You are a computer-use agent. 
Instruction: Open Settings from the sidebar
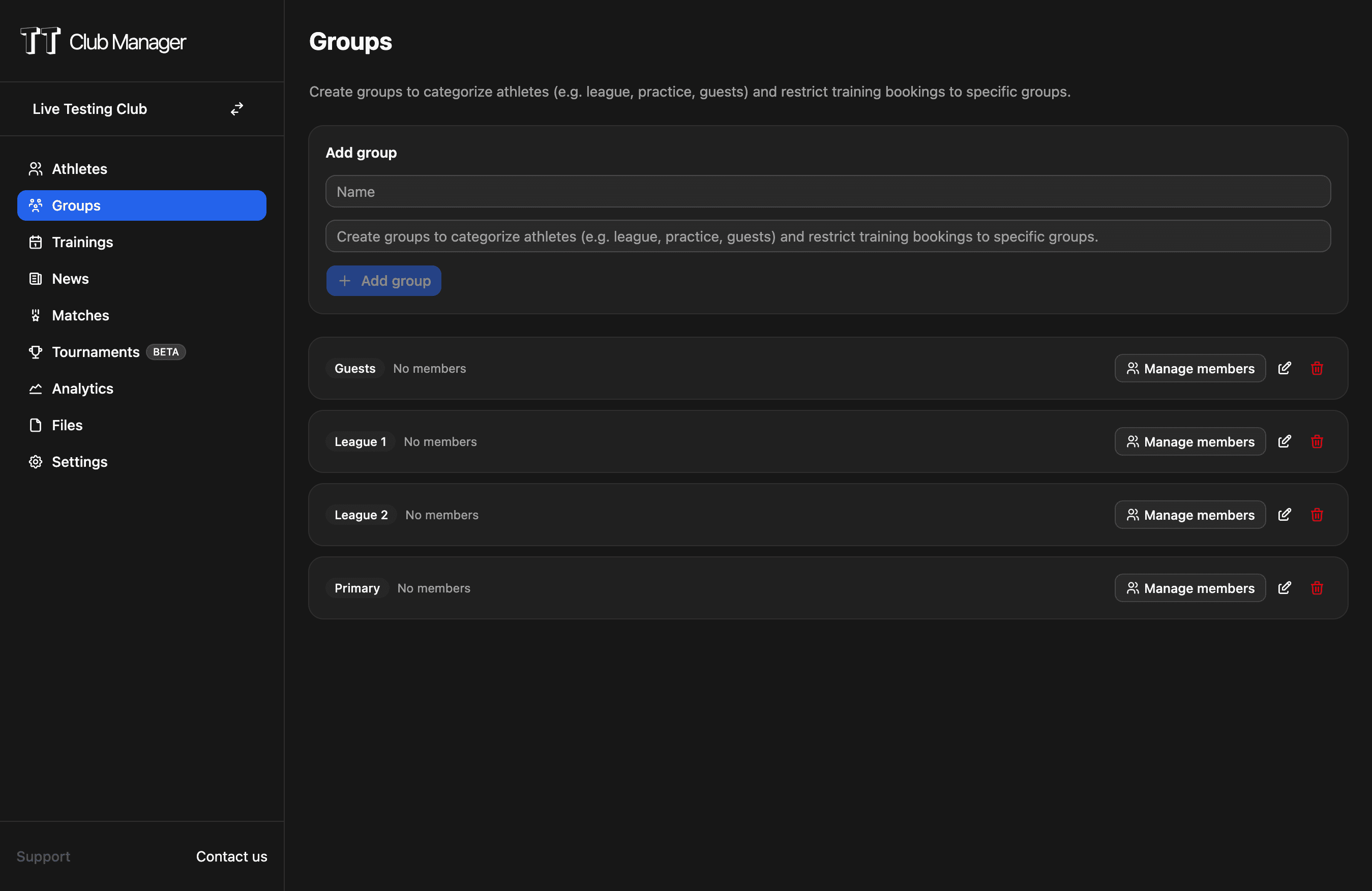(142, 462)
